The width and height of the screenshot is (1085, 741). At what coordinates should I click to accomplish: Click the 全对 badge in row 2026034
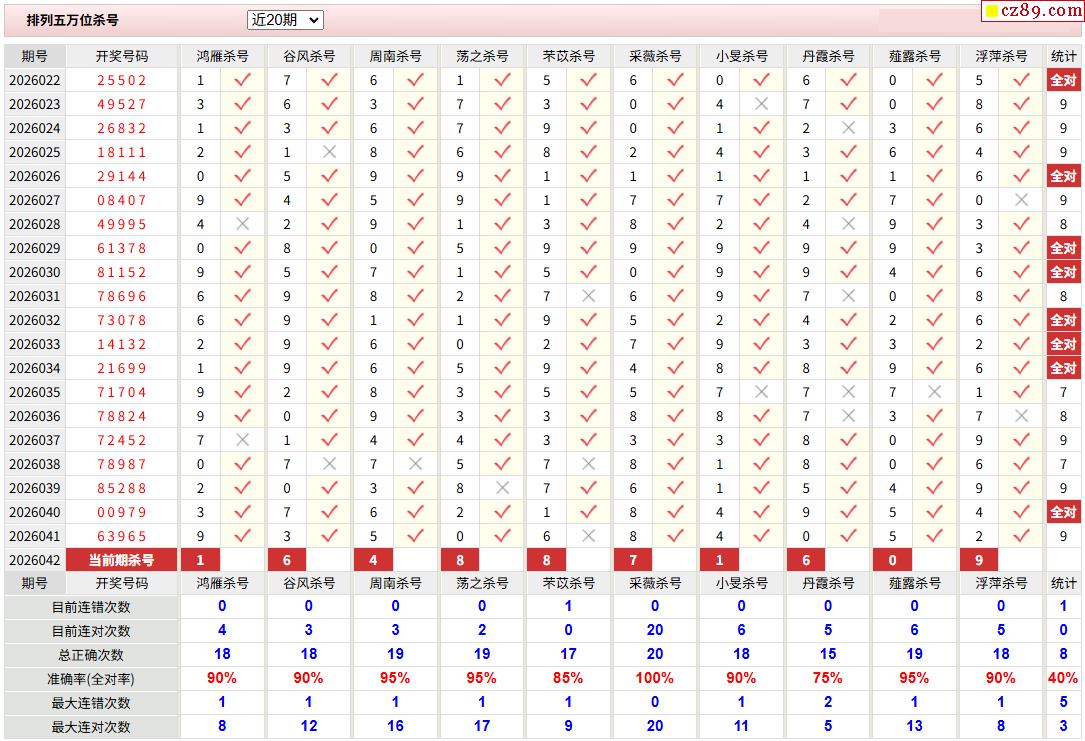point(1064,368)
